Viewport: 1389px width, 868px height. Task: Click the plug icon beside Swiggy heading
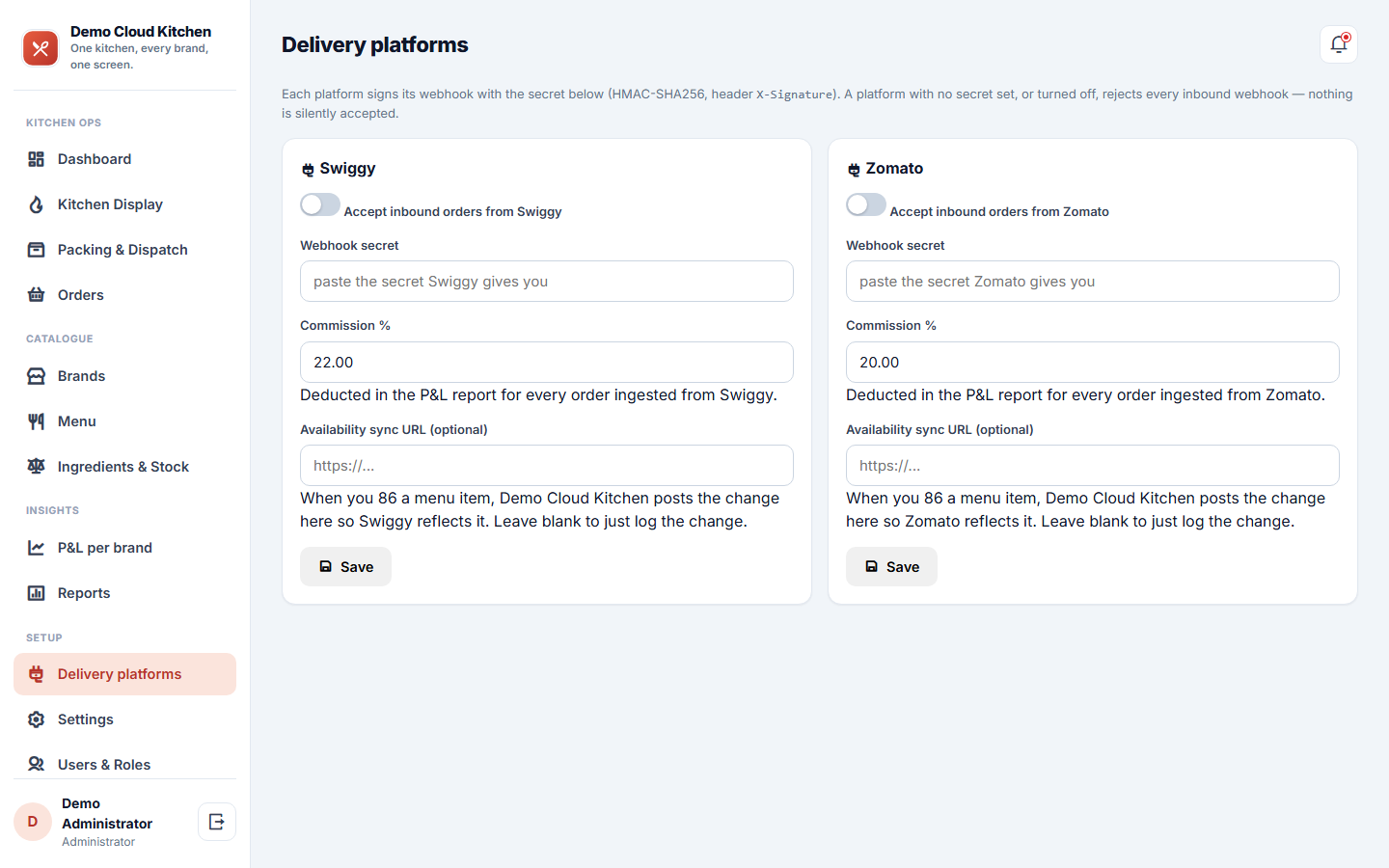308,170
